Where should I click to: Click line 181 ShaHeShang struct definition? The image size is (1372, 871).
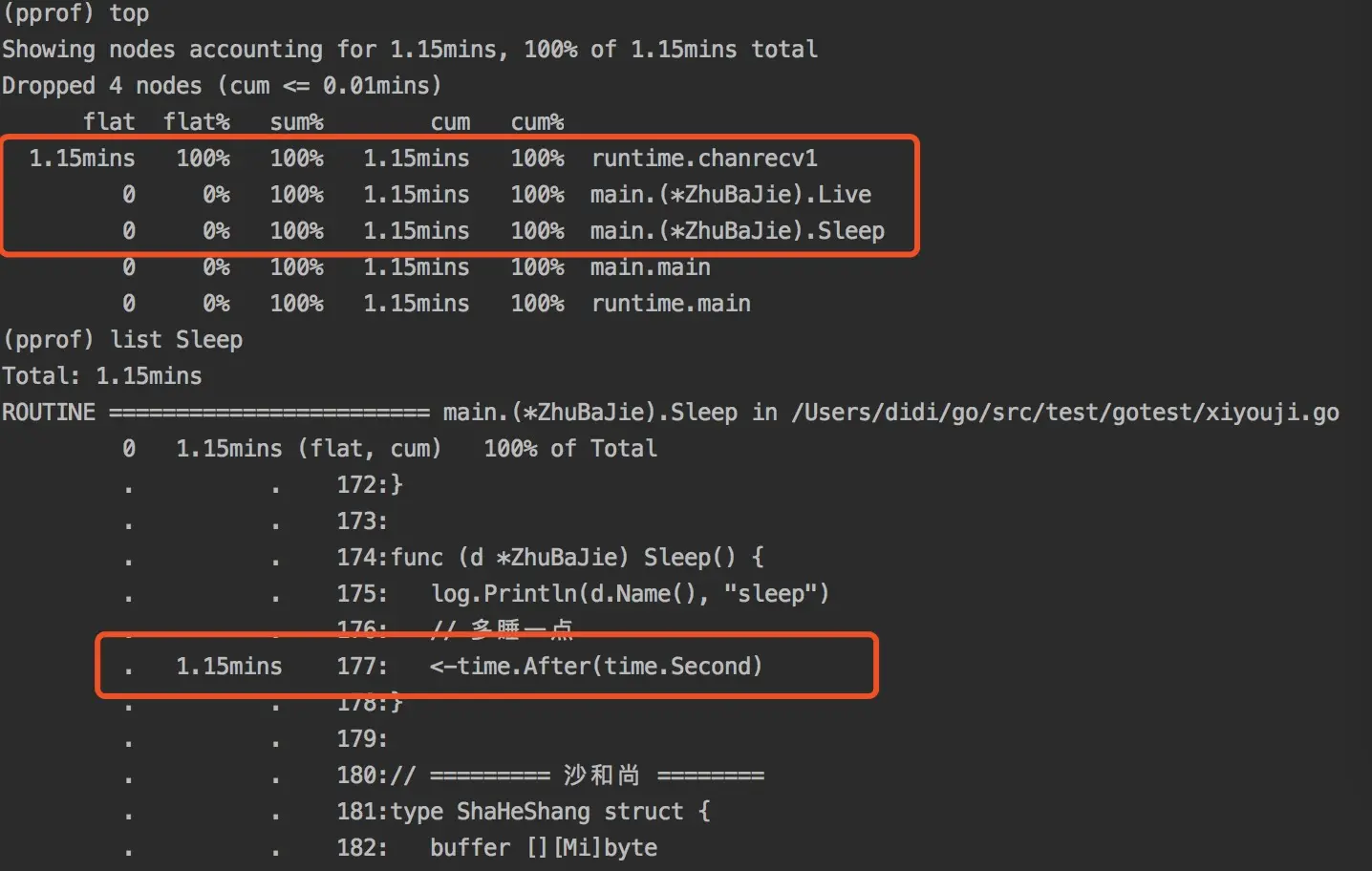tap(550, 812)
